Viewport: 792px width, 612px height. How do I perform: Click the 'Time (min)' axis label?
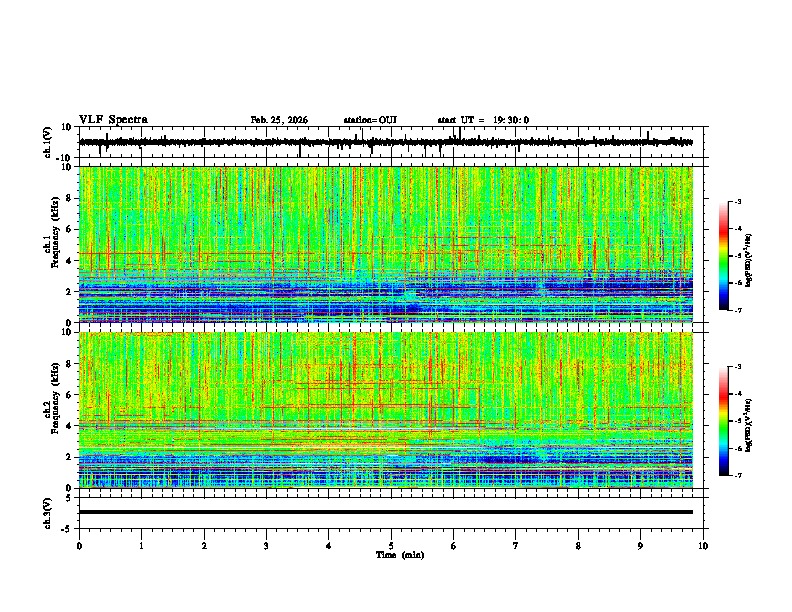tap(400, 555)
